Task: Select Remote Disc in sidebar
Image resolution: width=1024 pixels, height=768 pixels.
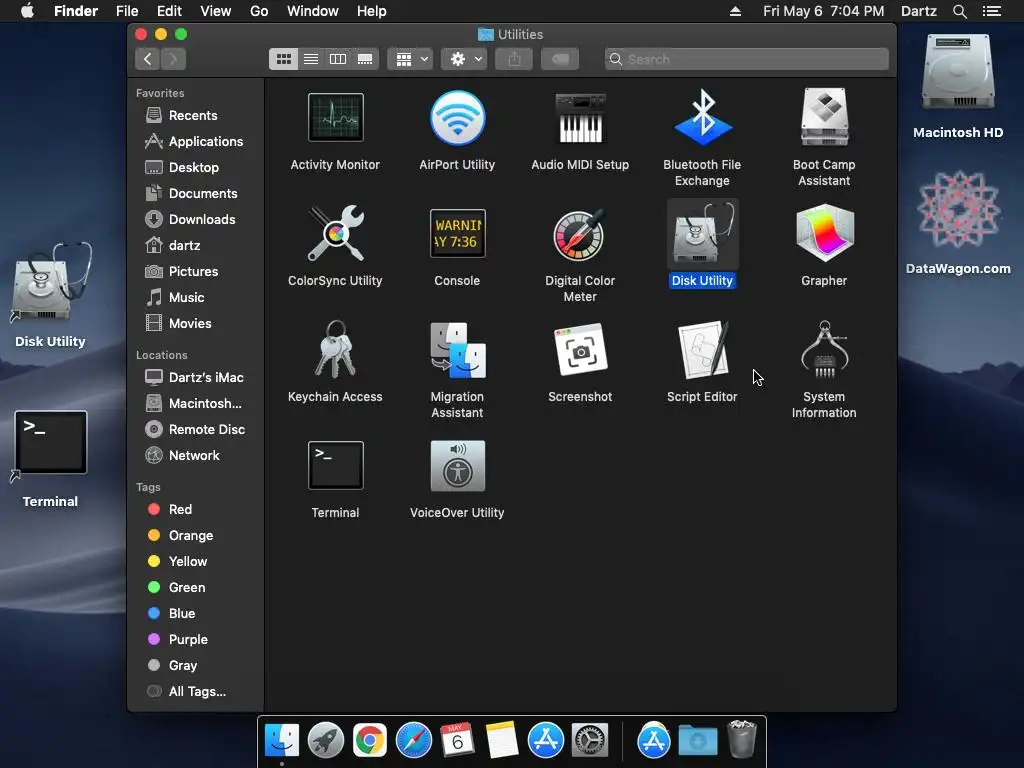Action: pos(195,430)
